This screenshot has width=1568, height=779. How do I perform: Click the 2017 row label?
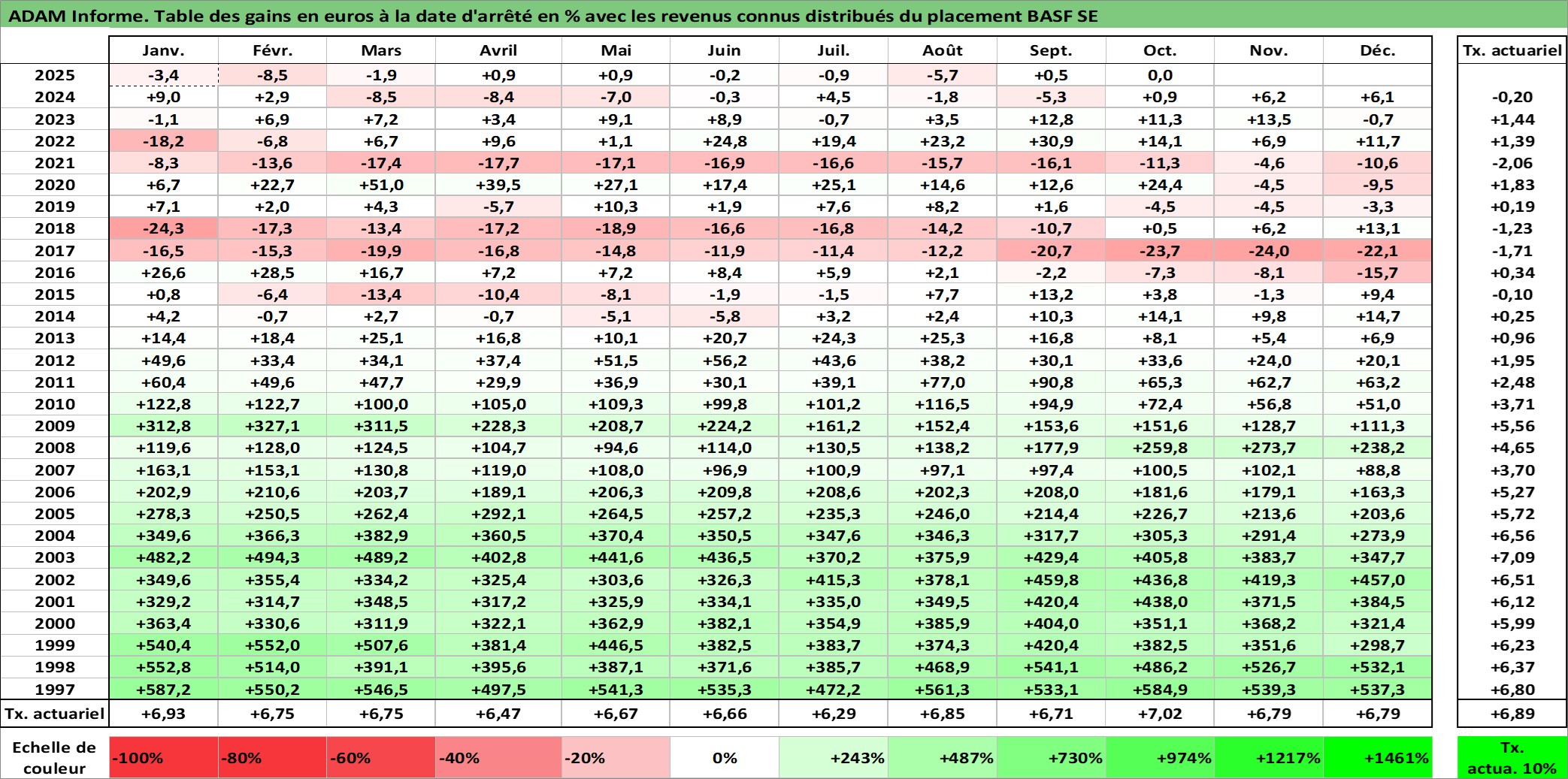click(55, 251)
